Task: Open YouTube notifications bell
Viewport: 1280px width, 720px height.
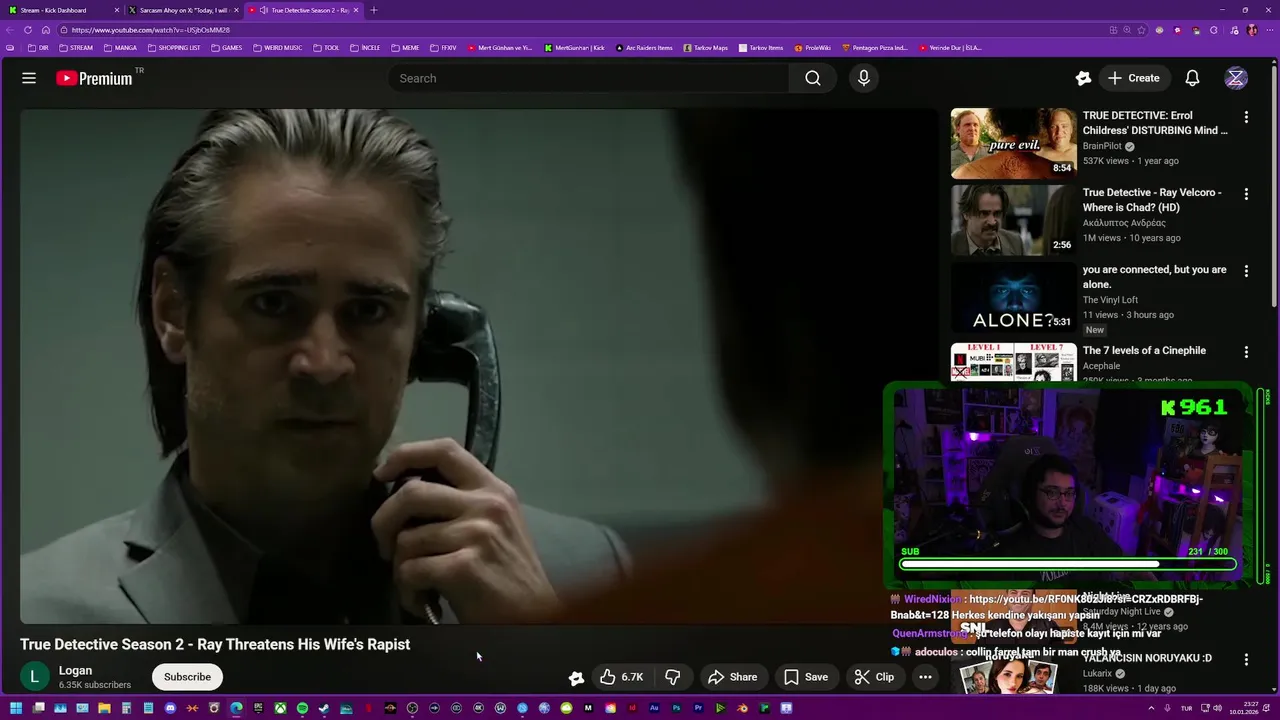Action: 1192,78
